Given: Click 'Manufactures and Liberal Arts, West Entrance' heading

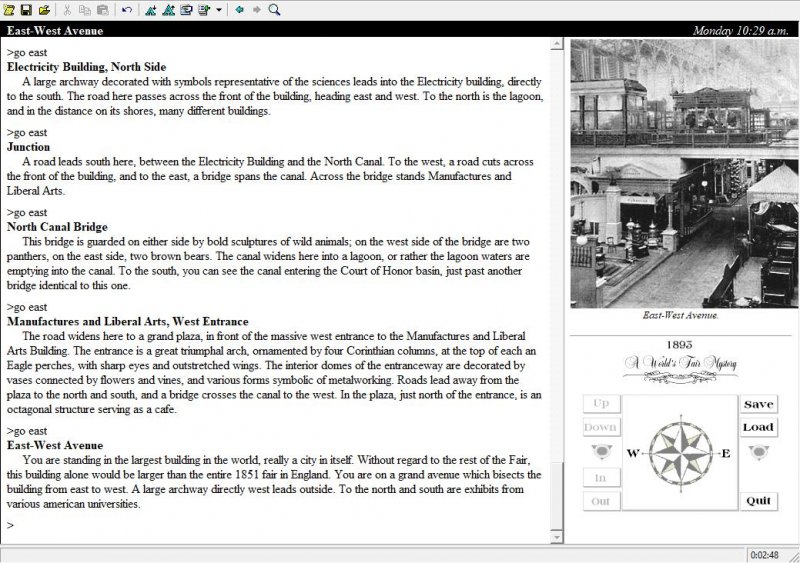Looking at the screenshot, I should (x=128, y=322).
